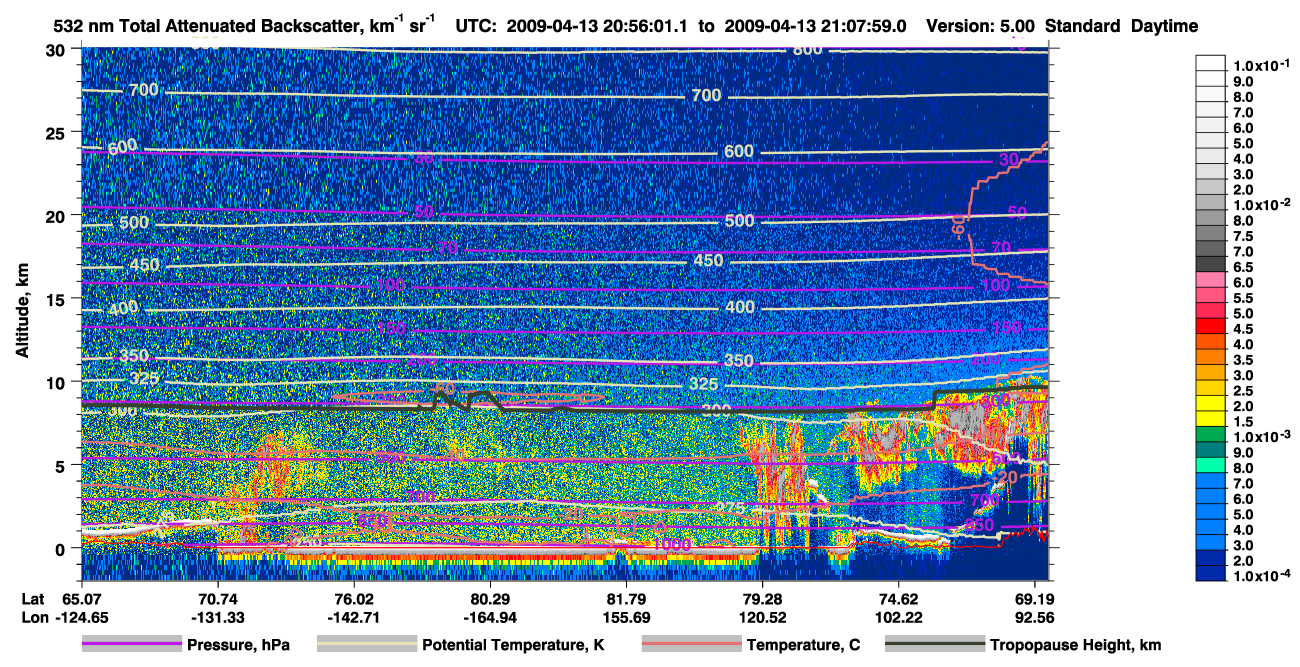Click the longitude value -142.71
This screenshot has height=667, width=1300.
click(x=353, y=617)
